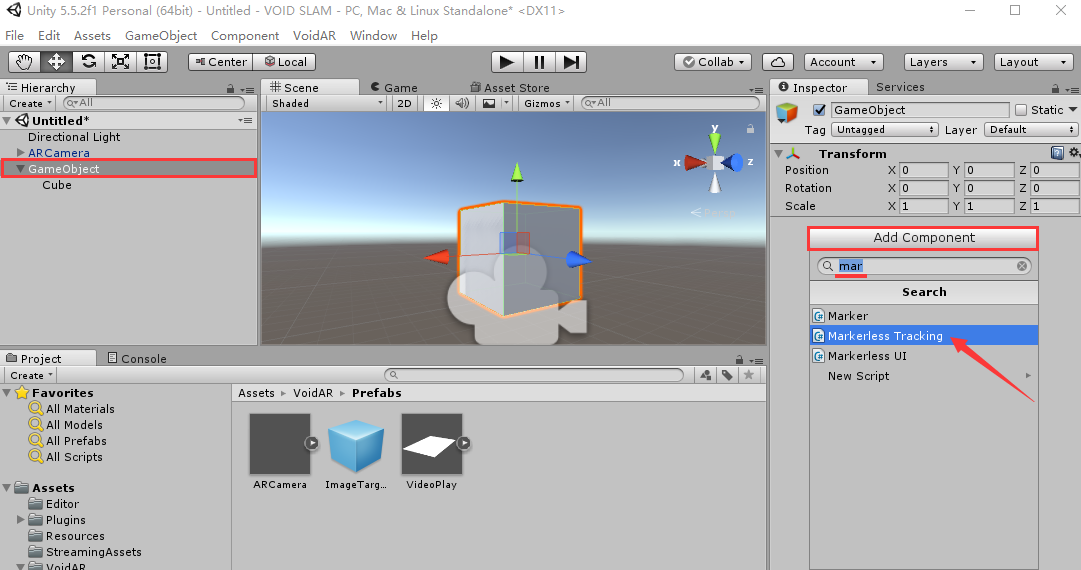Select the Hand tool
Screen dimensions: 1081x570
pos(24,62)
